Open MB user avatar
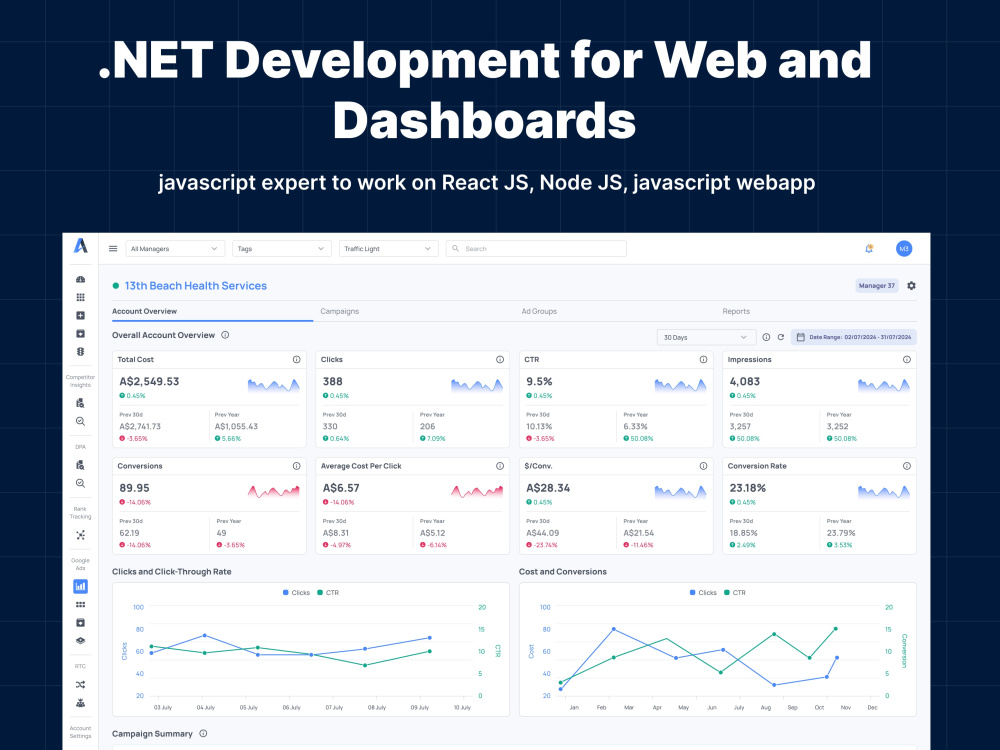The width and height of the screenshot is (1000, 750). tap(904, 249)
